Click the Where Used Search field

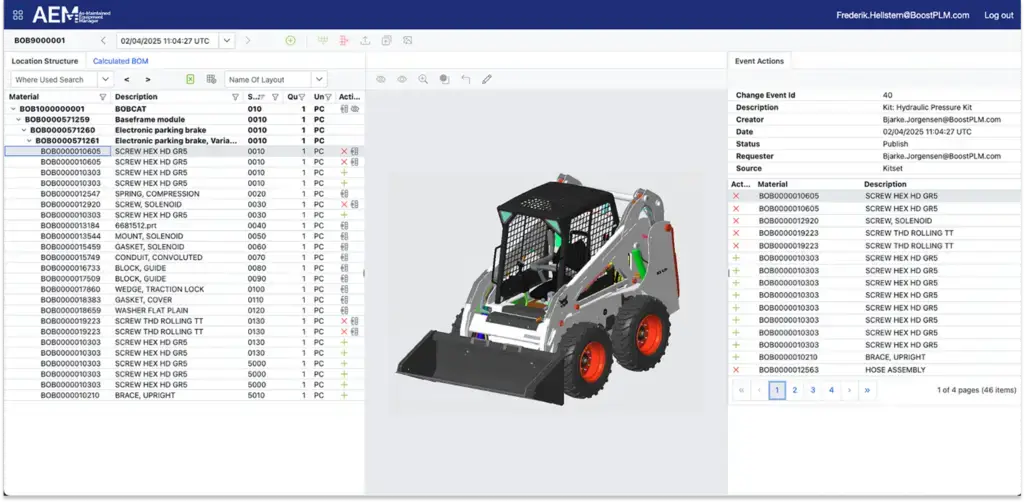[x=54, y=79]
